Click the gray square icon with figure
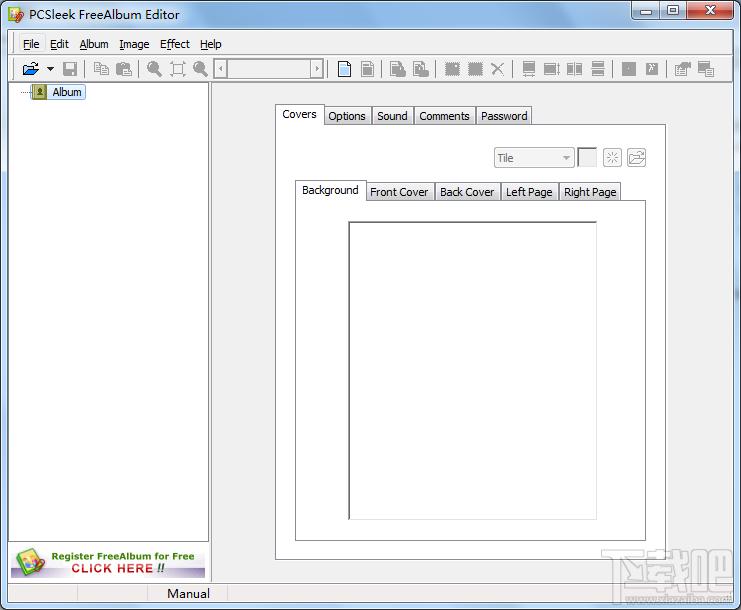The image size is (741, 610). click(652, 69)
